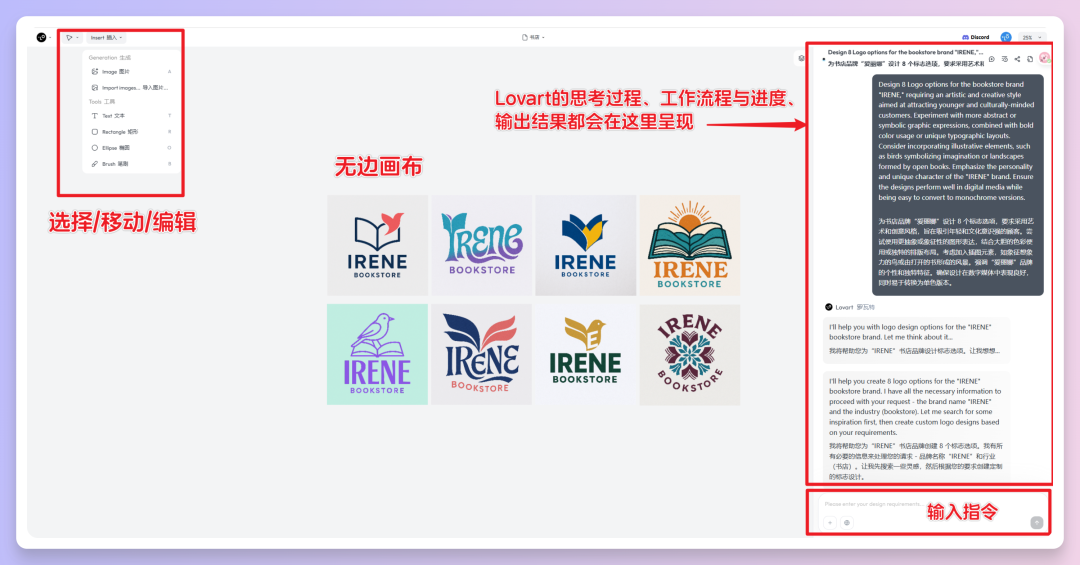1080x565 pixels.
Task: Click the Image generation icon
Action: [x=94, y=72]
